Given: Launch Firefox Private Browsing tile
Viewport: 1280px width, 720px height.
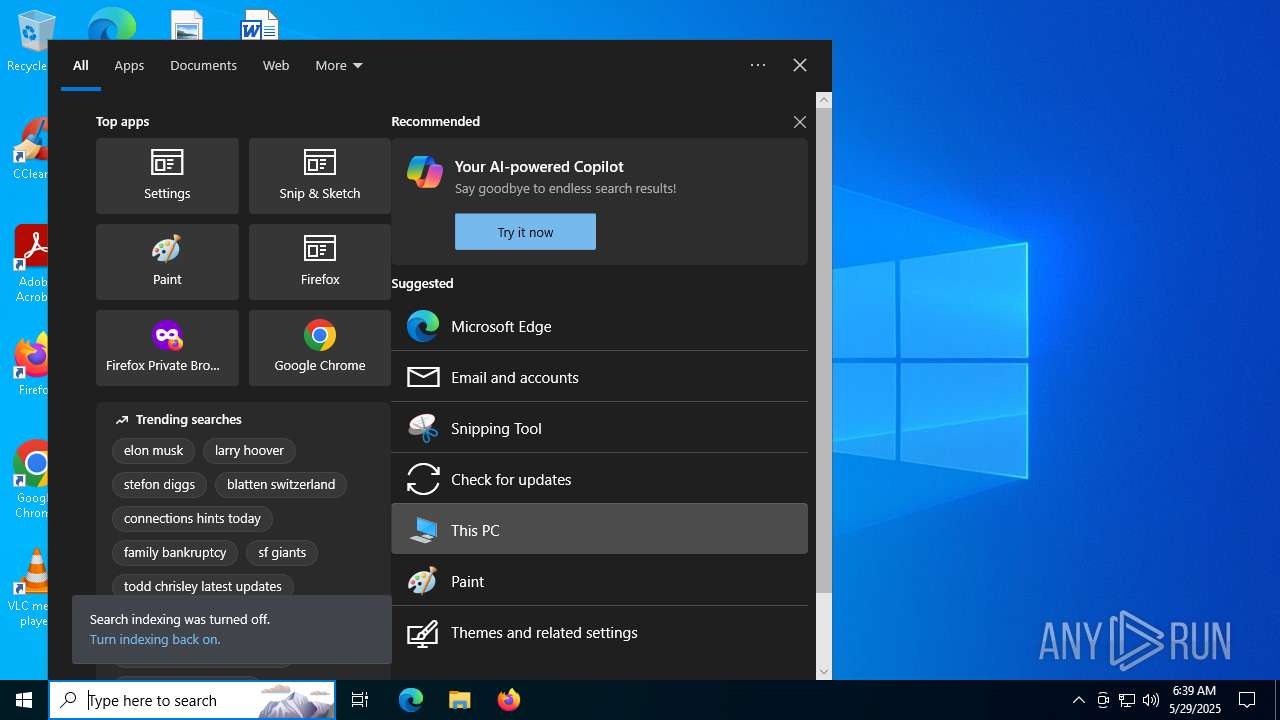Looking at the screenshot, I should (167, 348).
